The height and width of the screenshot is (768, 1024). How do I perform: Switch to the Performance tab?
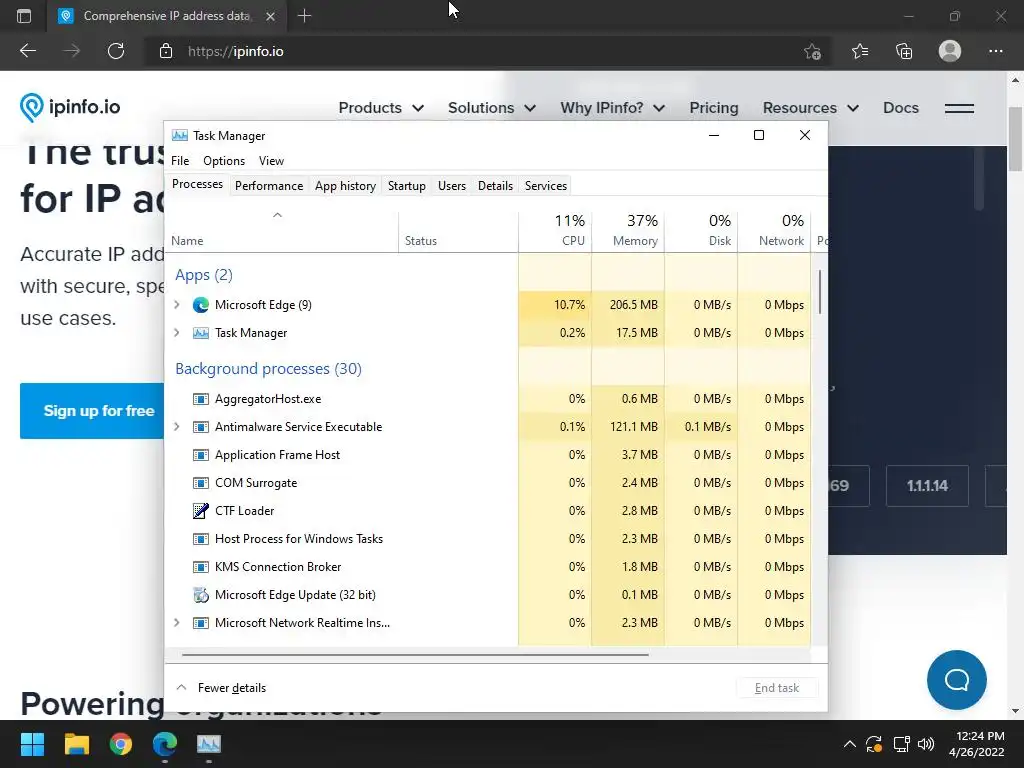pyautogui.click(x=269, y=186)
